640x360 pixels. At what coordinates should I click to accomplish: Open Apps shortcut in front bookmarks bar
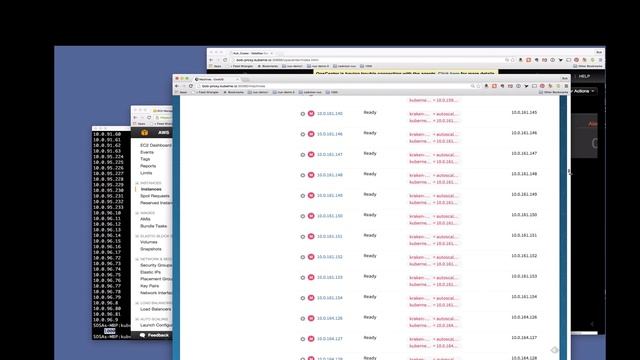coord(181,92)
